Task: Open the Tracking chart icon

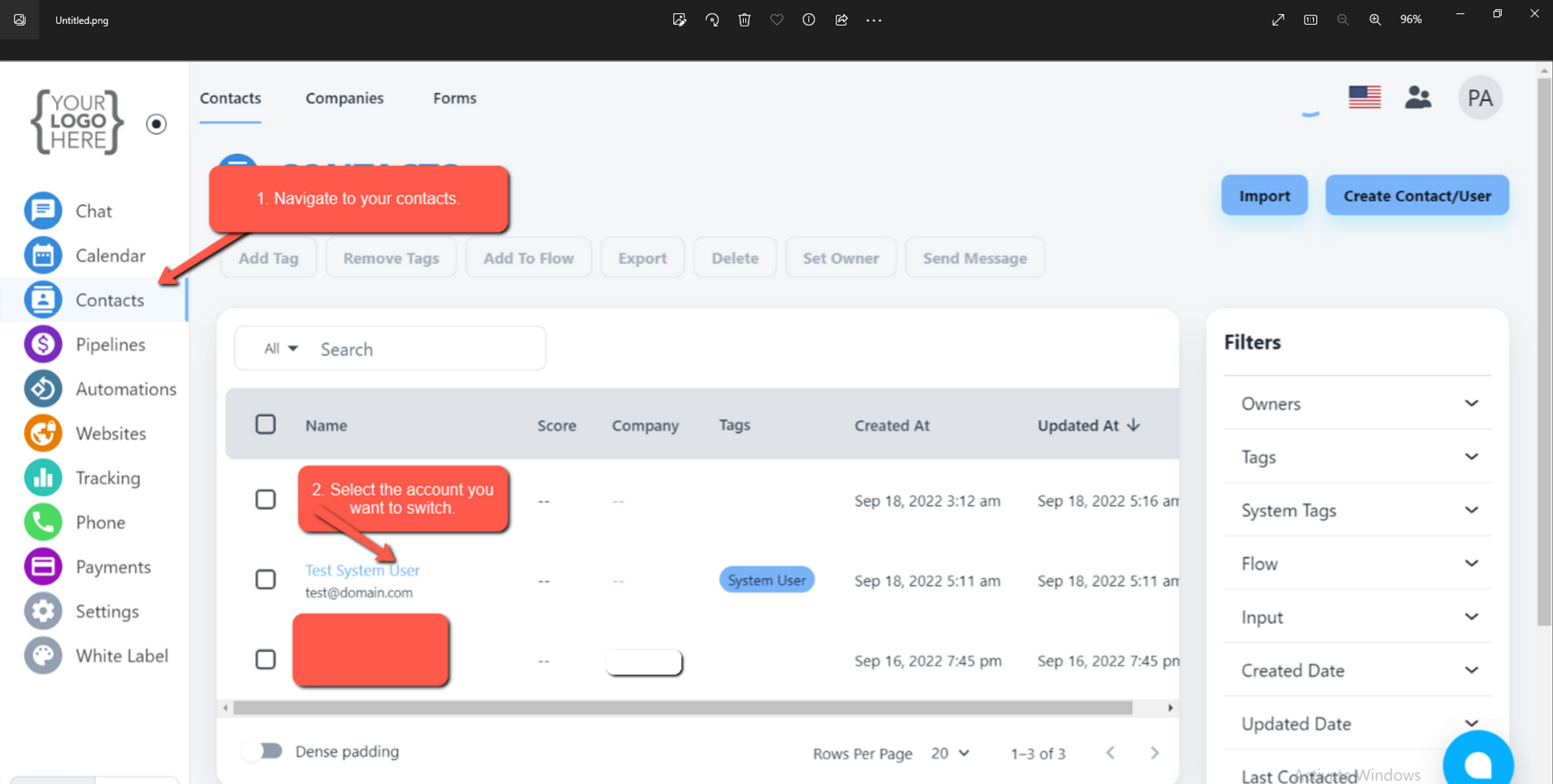Action: coord(43,478)
